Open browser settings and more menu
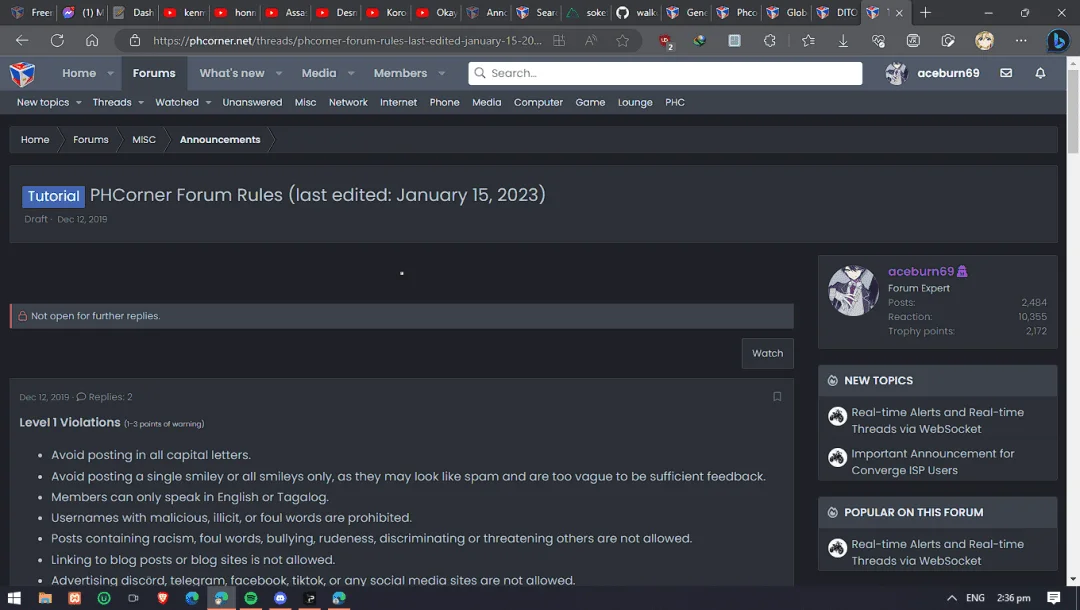This screenshot has height=610, width=1080. (x=1021, y=41)
